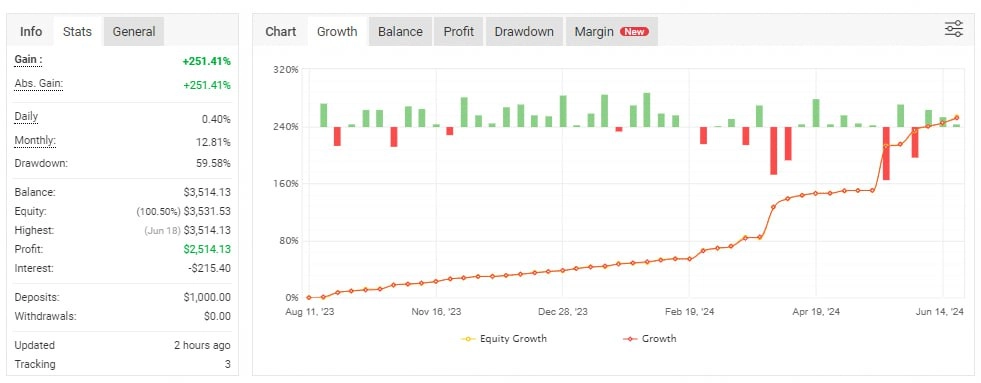Click the first data point at Aug 11, '23
981x383 pixels.
click(x=308, y=297)
